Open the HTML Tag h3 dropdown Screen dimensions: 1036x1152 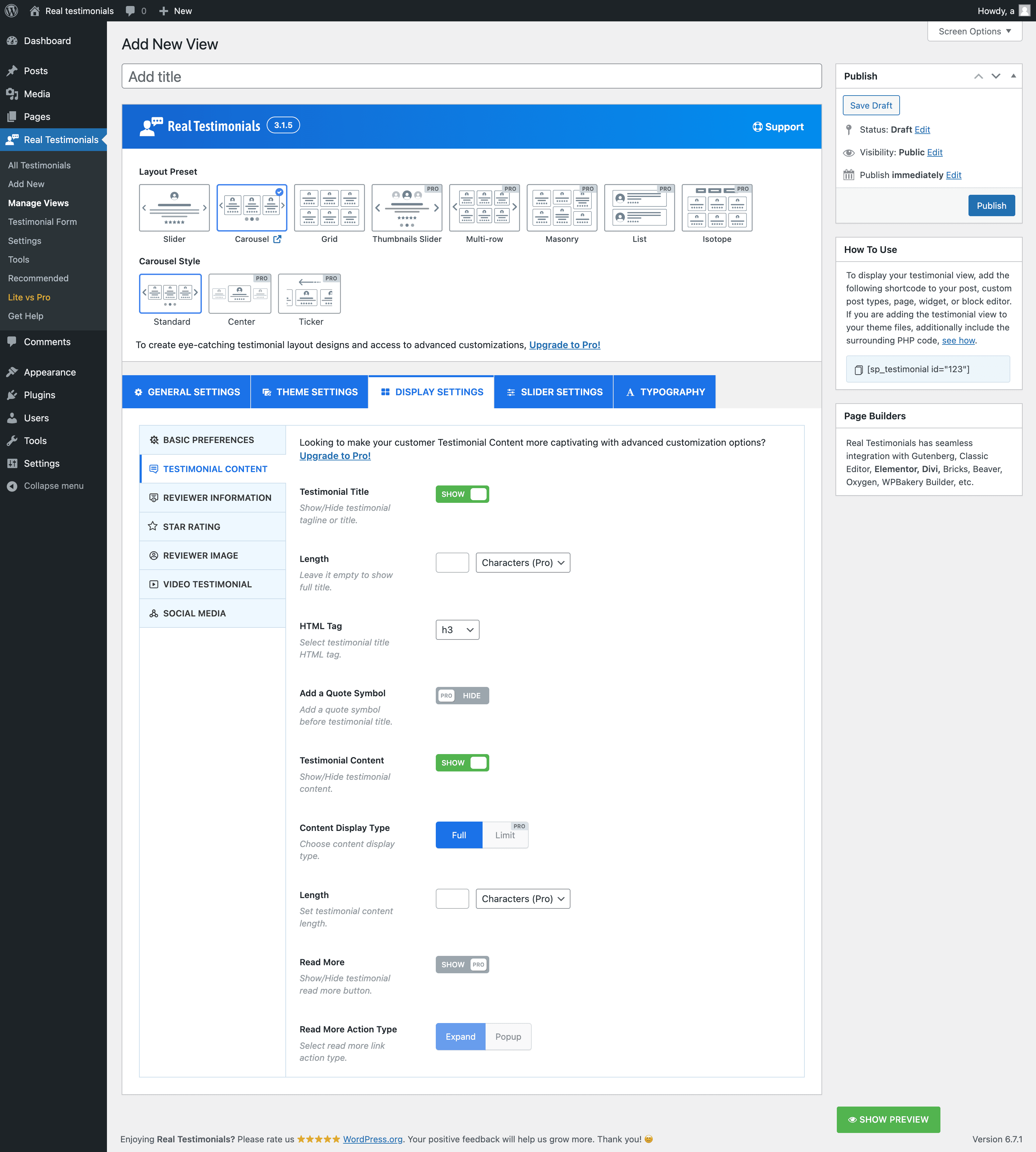point(457,629)
